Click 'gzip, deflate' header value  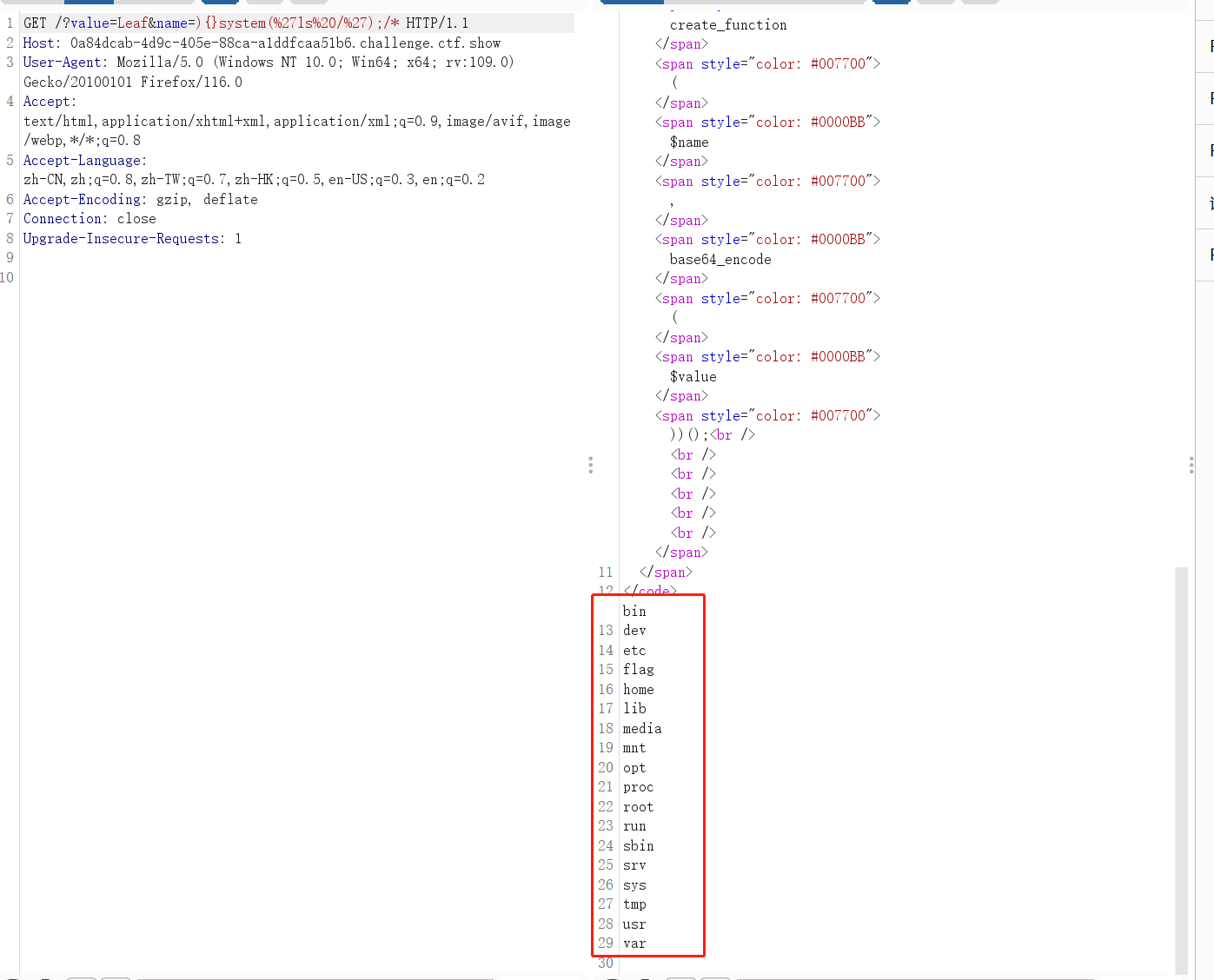[x=207, y=199]
